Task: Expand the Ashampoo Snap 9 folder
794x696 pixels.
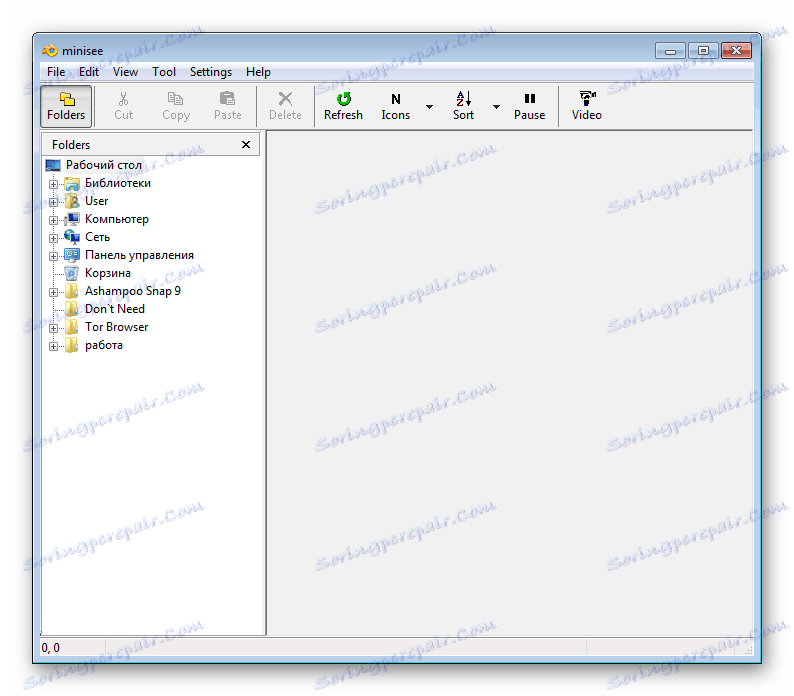Action: pyautogui.click(x=53, y=292)
